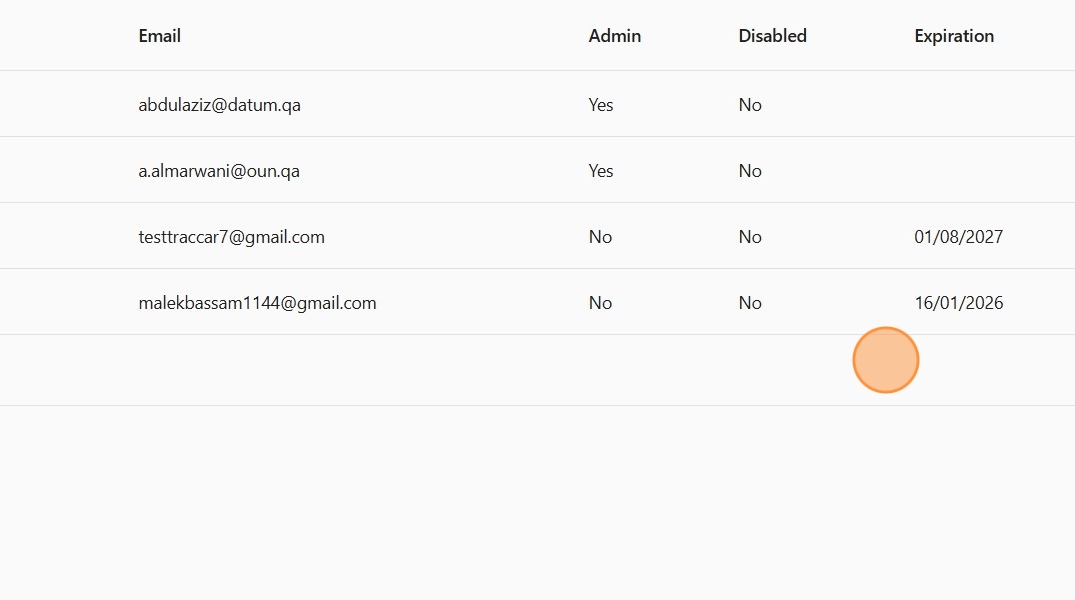
Task: Click Admin value for testtraccar7@gmail.com
Action: click(x=600, y=237)
